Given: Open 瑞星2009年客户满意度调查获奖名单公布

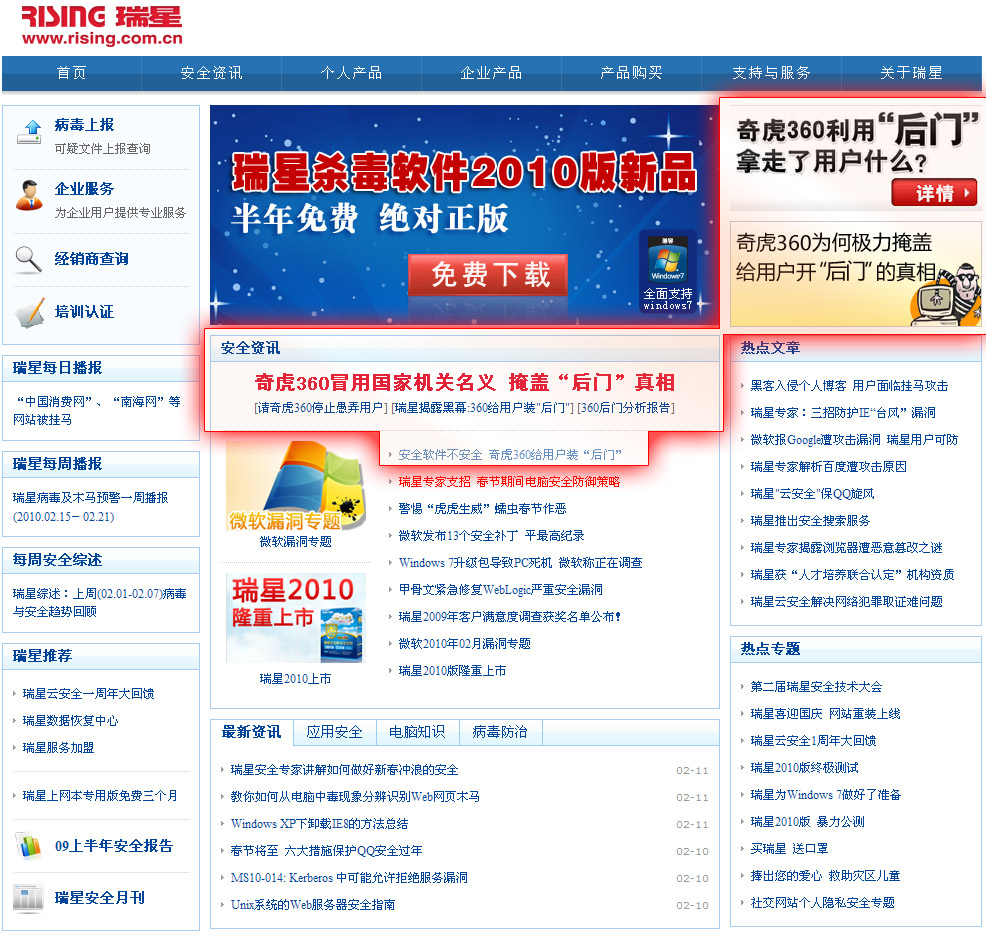Looking at the screenshot, I should [510, 617].
